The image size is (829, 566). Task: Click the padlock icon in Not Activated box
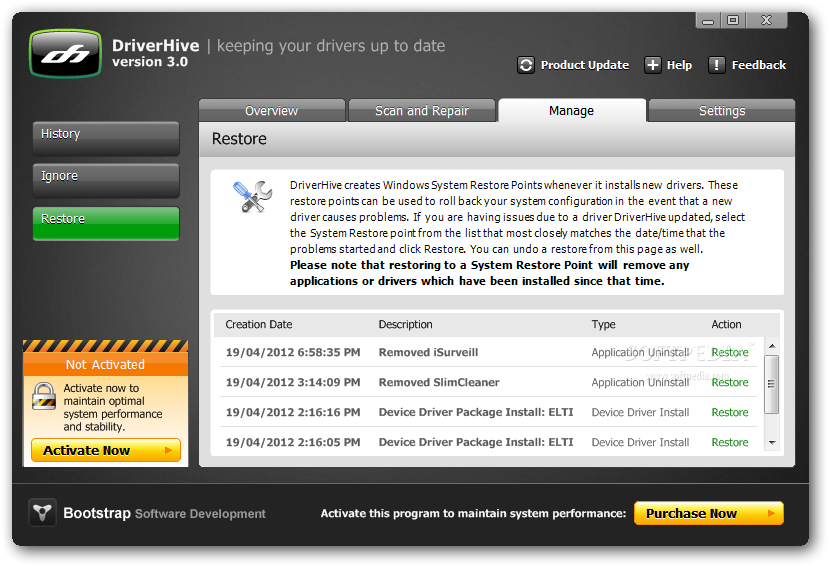tap(43, 396)
